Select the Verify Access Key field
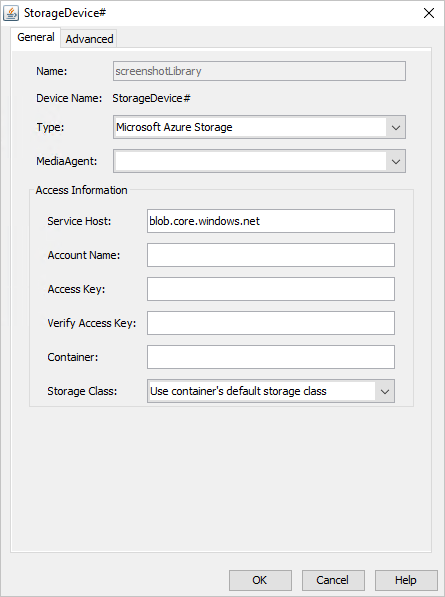 coord(271,323)
